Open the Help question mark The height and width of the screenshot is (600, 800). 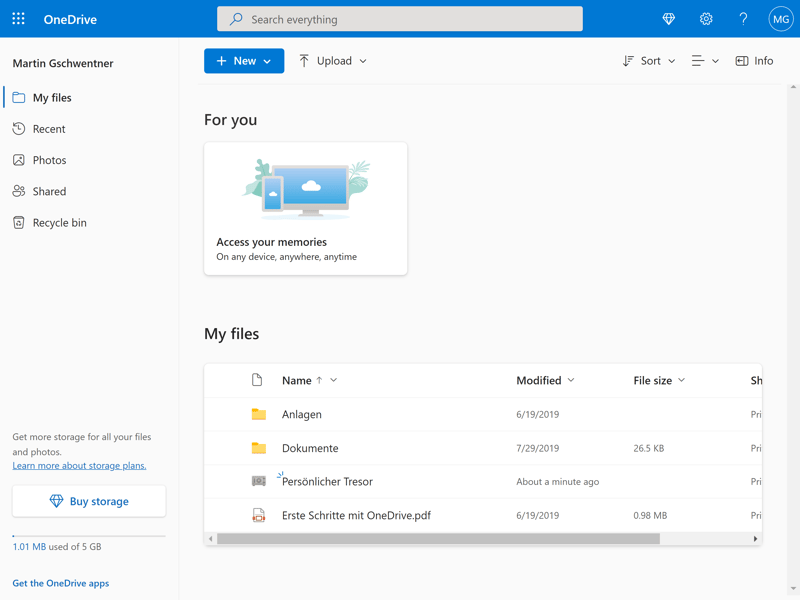point(743,19)
